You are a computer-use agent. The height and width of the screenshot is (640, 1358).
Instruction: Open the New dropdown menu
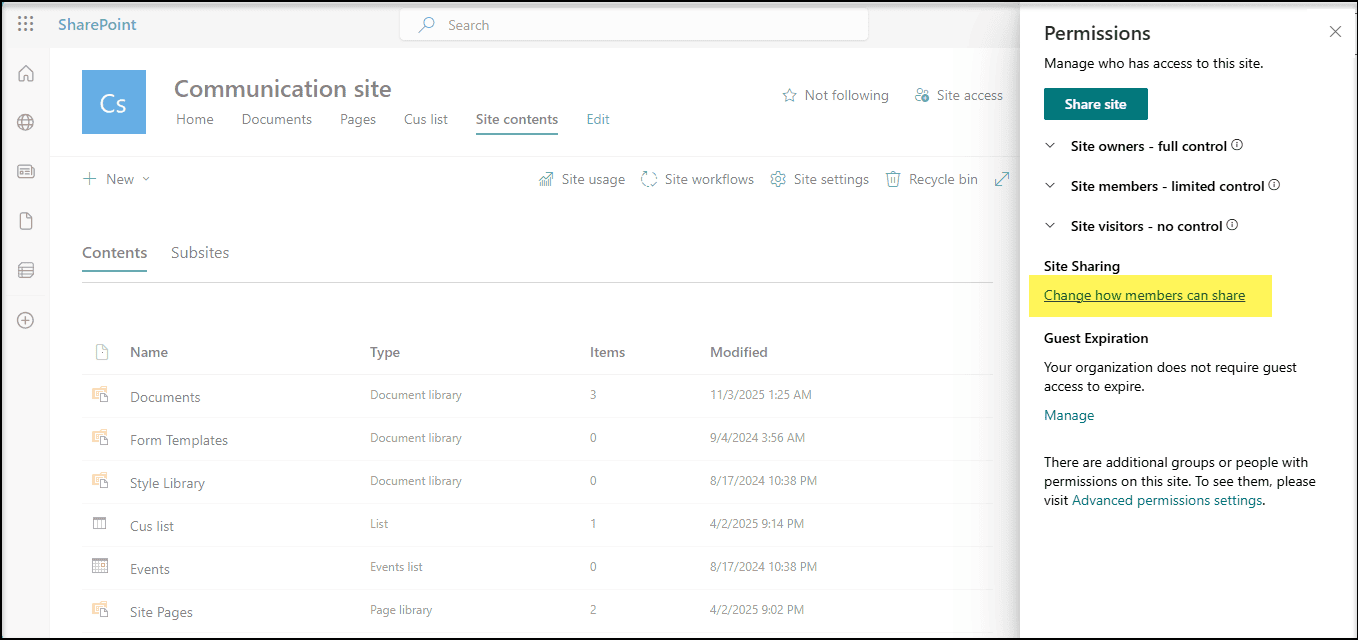click(x=116, y=178)
